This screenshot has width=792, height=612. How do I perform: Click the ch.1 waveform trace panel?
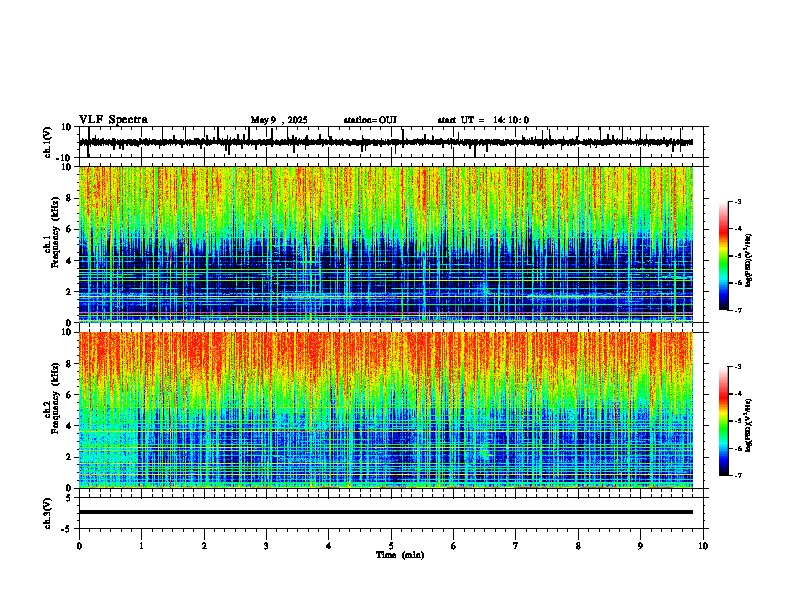[x=391, y=142]
